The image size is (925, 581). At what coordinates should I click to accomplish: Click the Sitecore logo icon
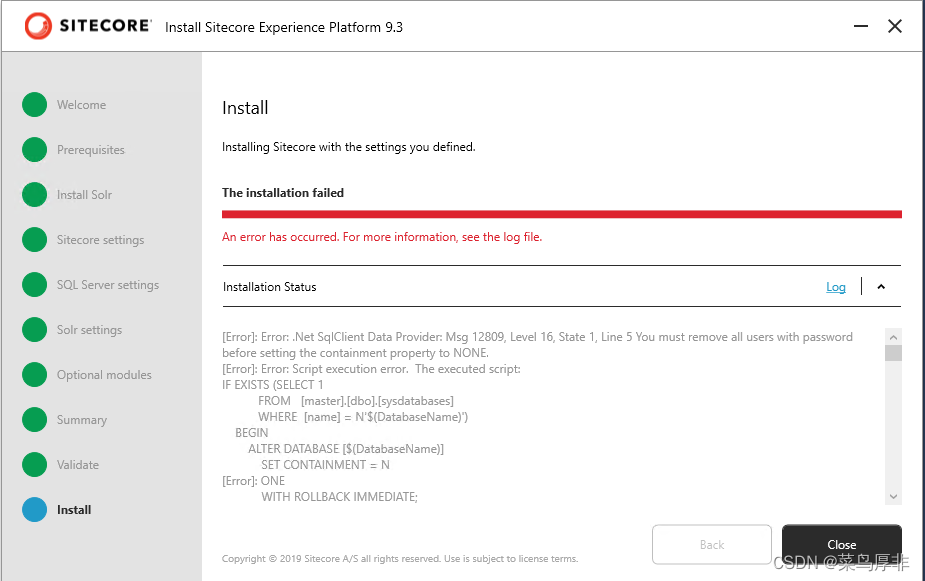point(38,26)
